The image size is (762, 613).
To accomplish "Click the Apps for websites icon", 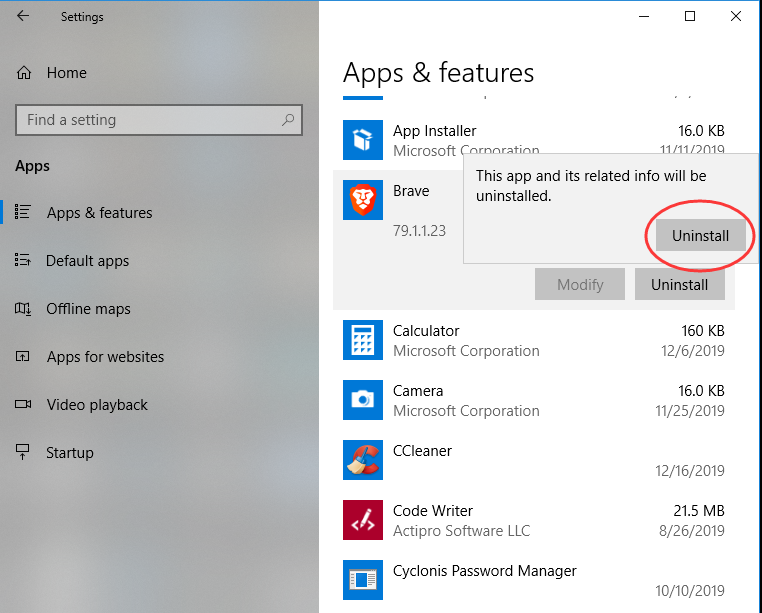I will coord(23,356).
